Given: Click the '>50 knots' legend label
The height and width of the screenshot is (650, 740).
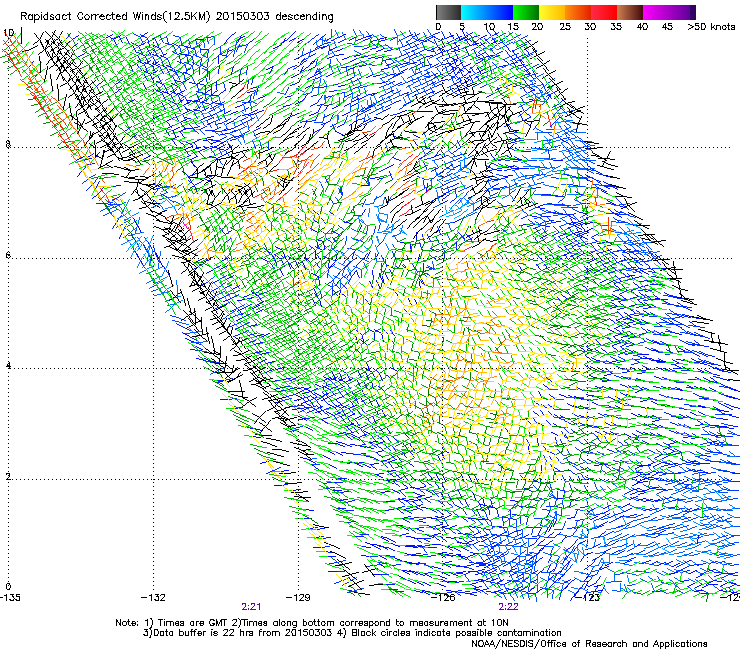Looking at the screenshot, I should 711,27.
